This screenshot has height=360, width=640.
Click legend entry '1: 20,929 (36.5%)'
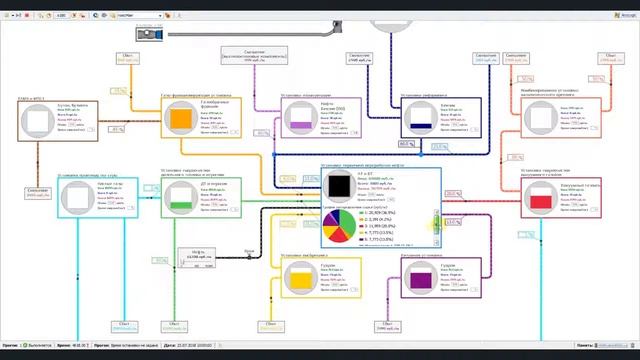380,213
